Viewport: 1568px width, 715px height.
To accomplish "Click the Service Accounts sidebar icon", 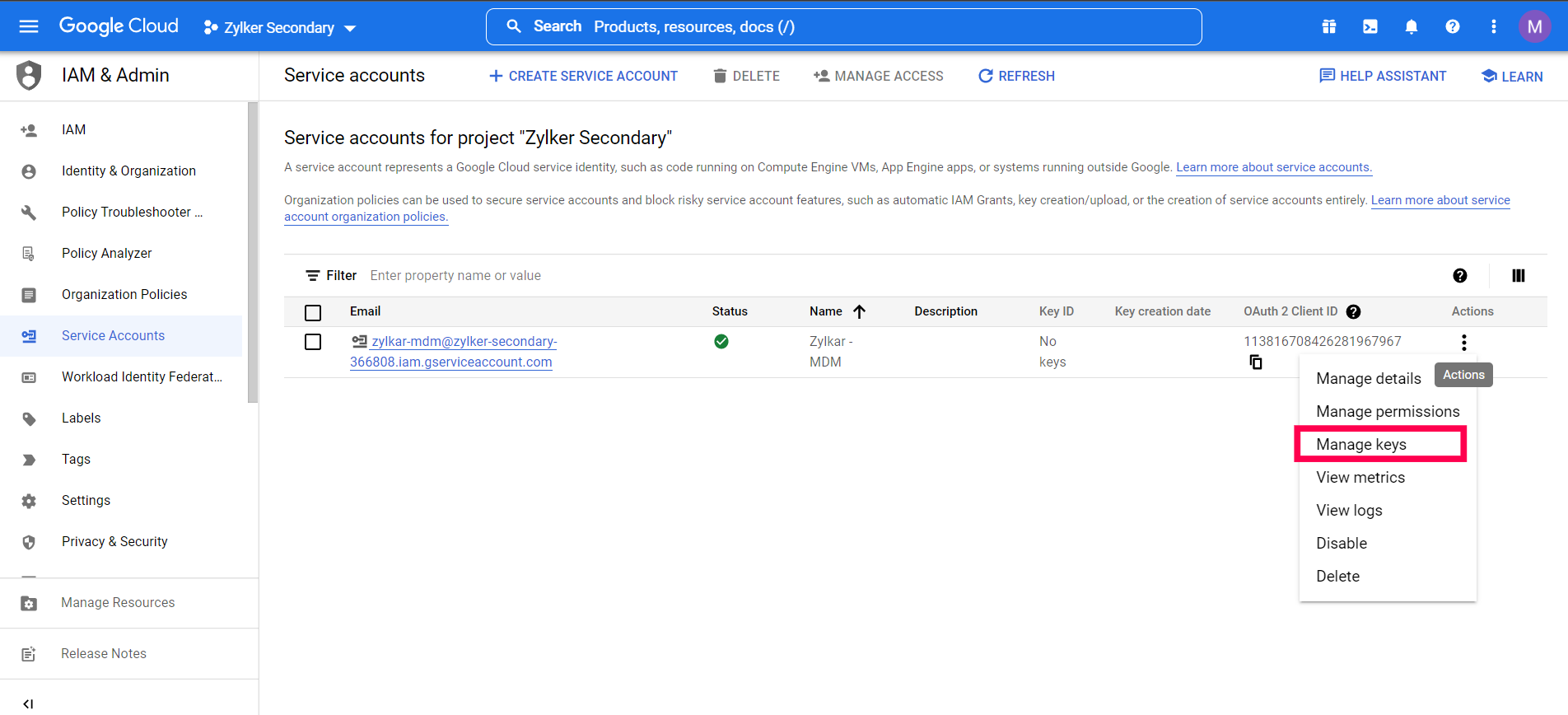I will click(29, 336).
